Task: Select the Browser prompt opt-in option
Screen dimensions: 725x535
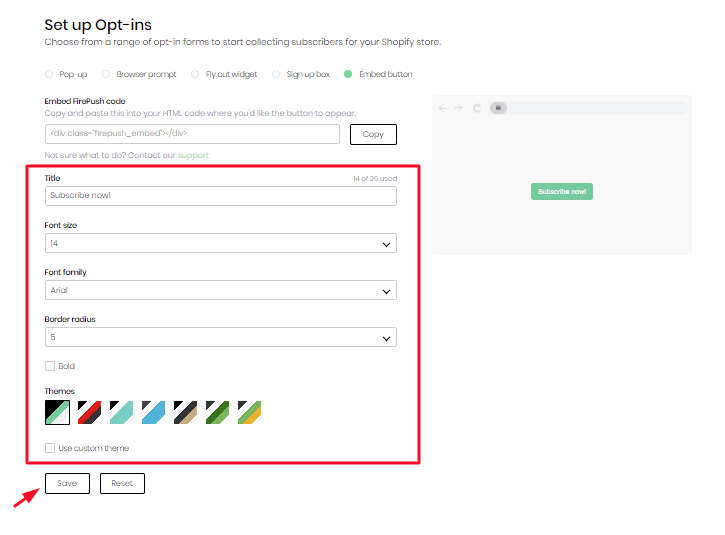Action: tap(107, 74)
